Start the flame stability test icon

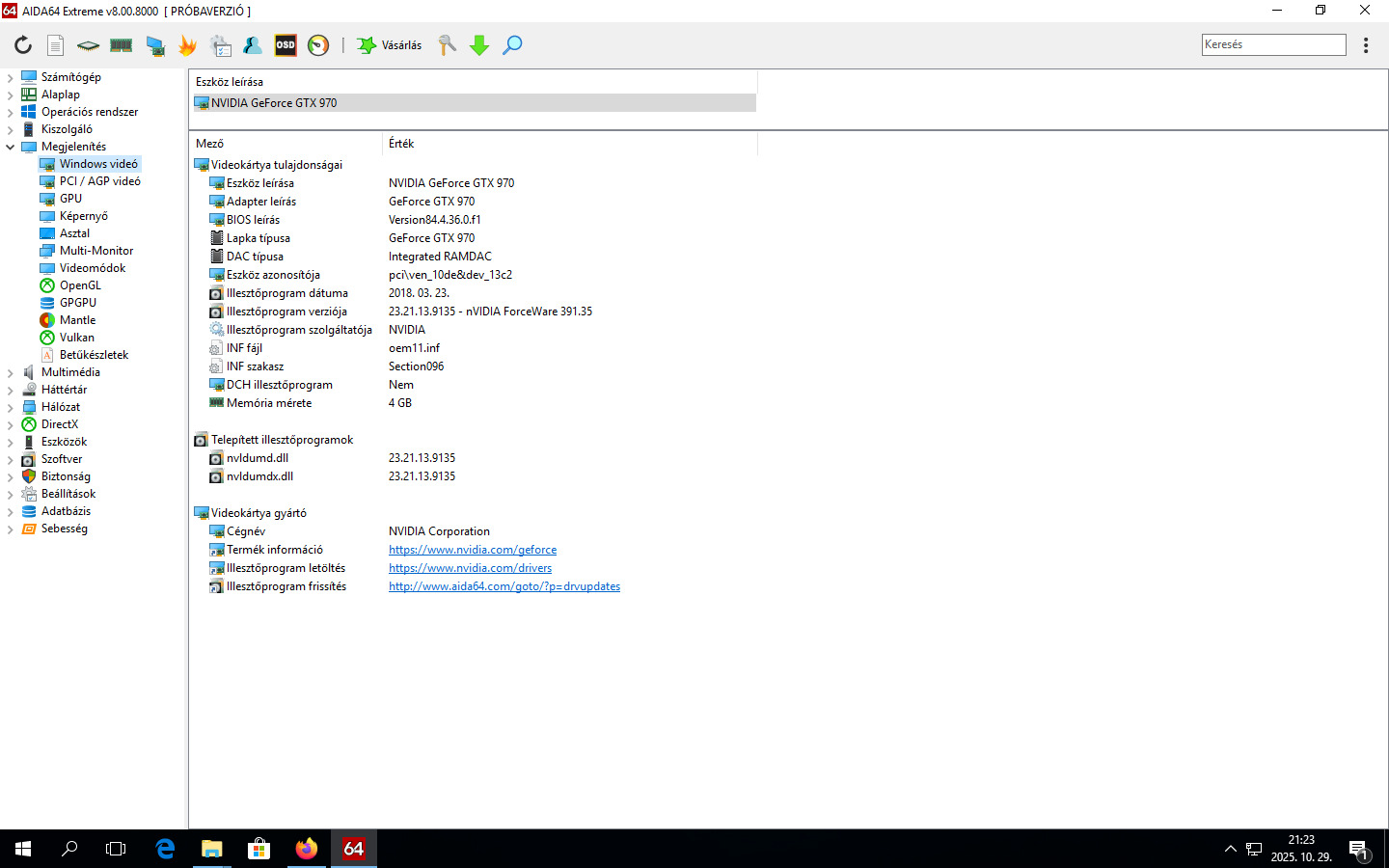click(187, 45)
